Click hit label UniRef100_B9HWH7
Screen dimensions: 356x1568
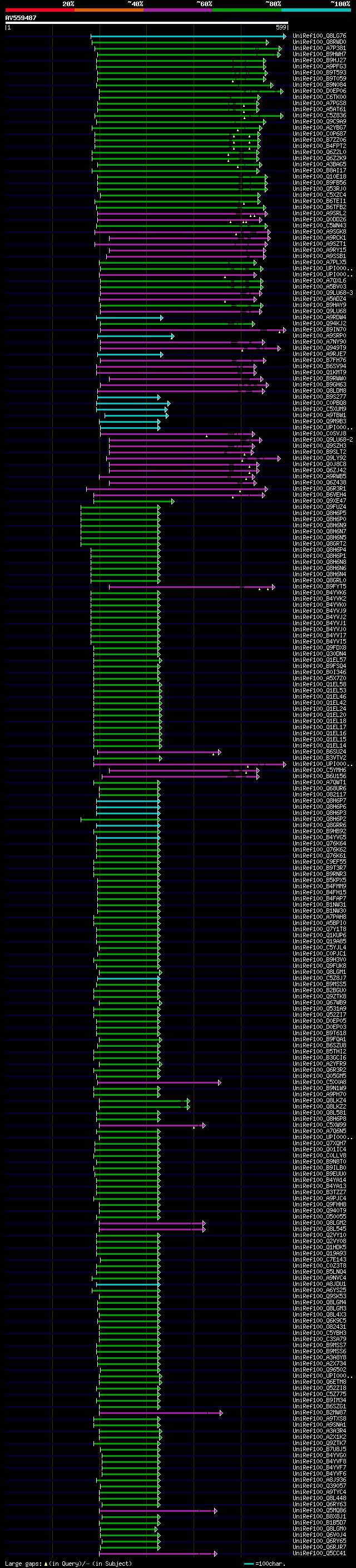tap(319, 54)
